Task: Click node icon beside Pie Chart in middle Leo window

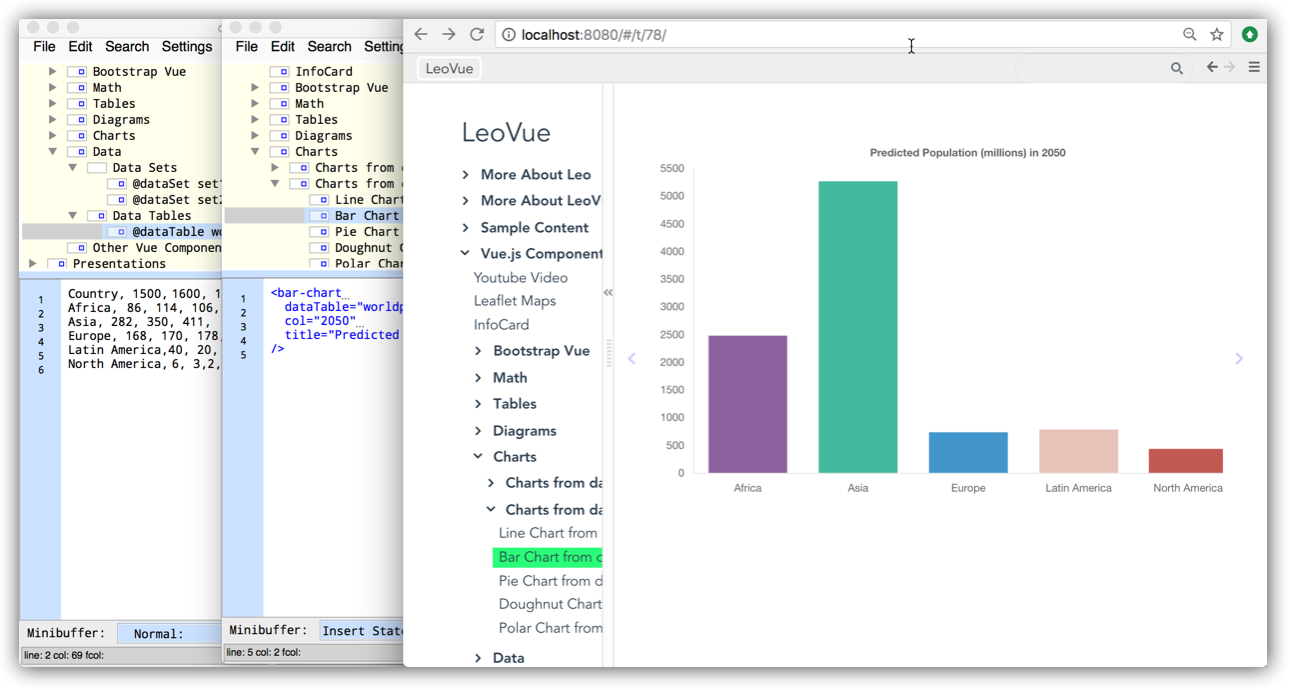Action: [x=319, y=232]
